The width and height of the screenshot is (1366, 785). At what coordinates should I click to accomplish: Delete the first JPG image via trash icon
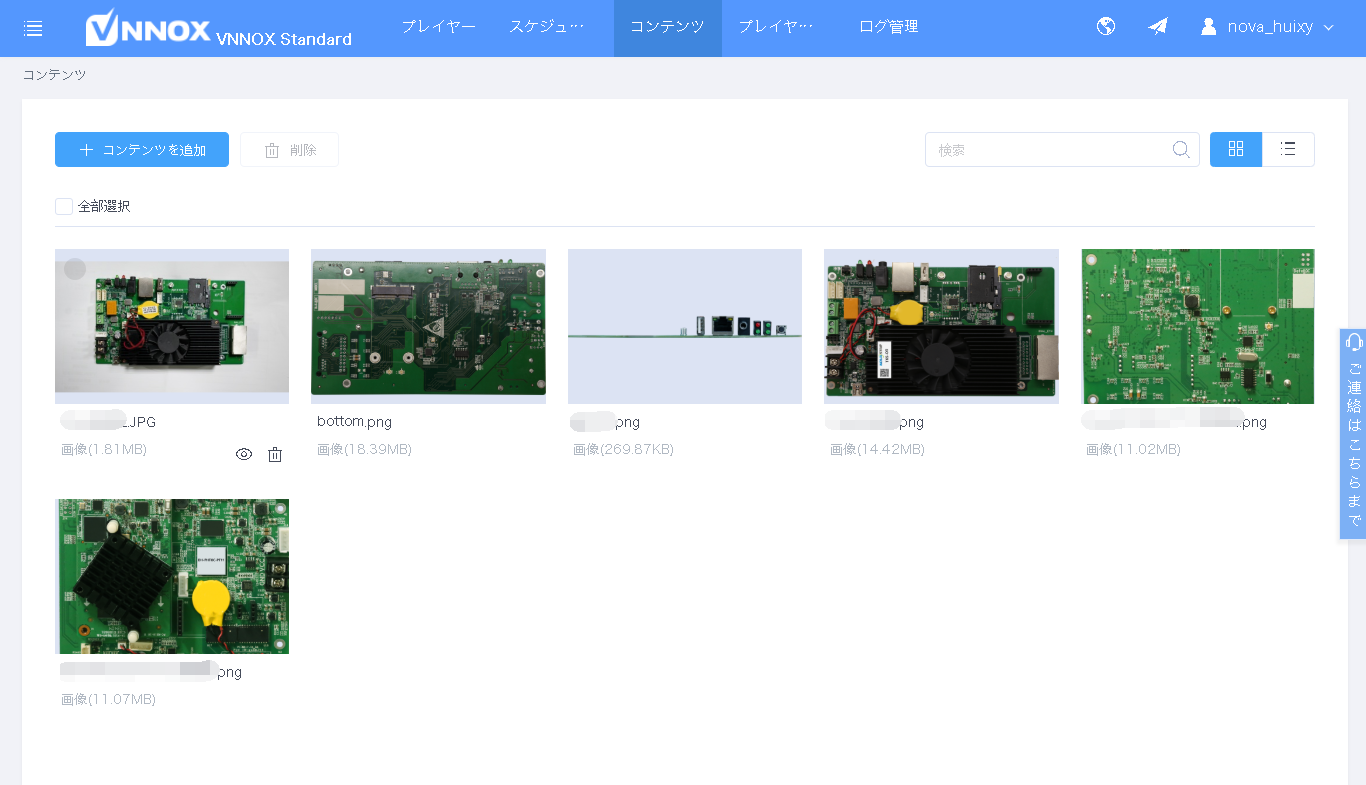click(275, 455)
